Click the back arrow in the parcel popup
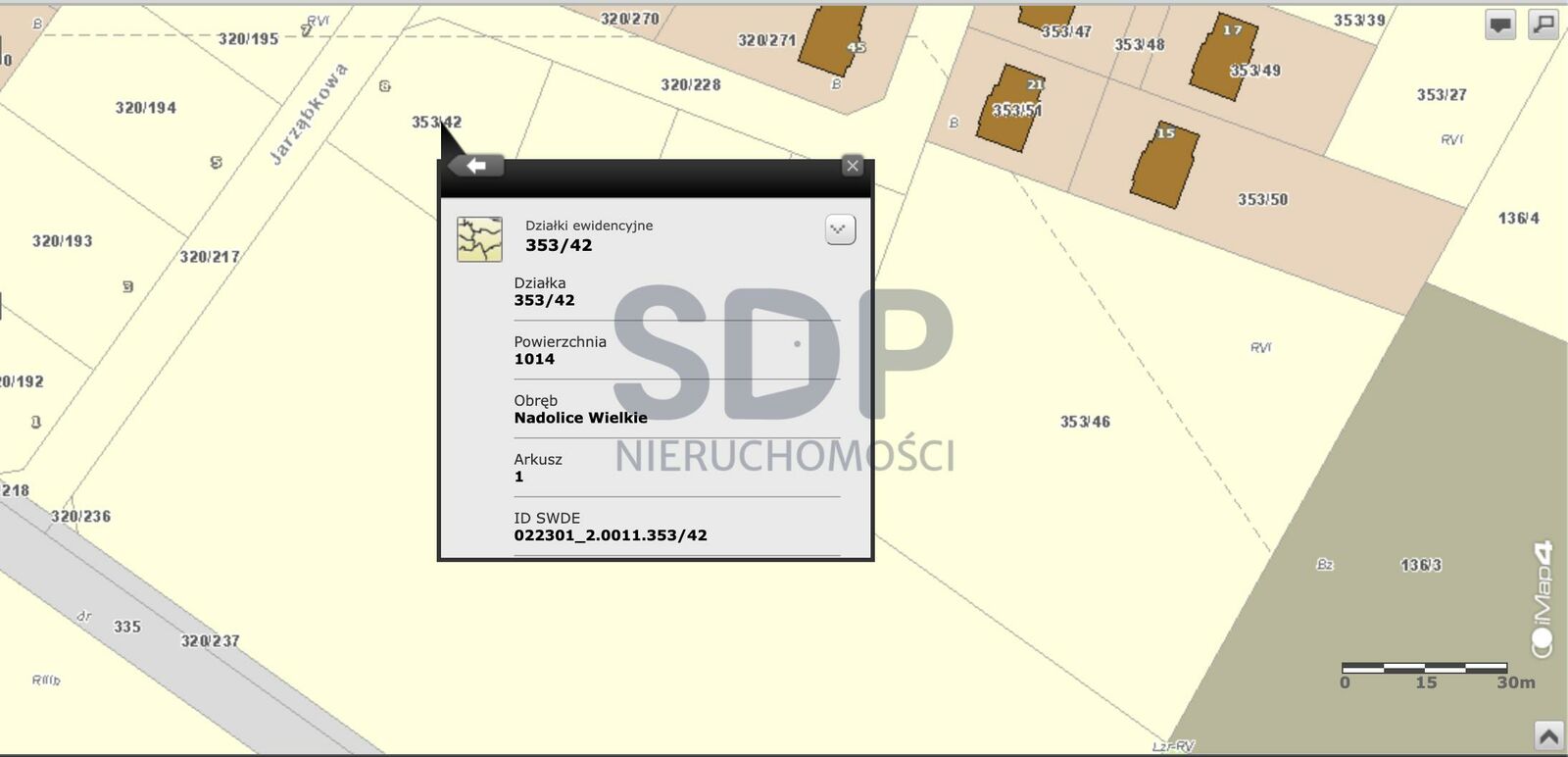 click(x=476, y=166)
